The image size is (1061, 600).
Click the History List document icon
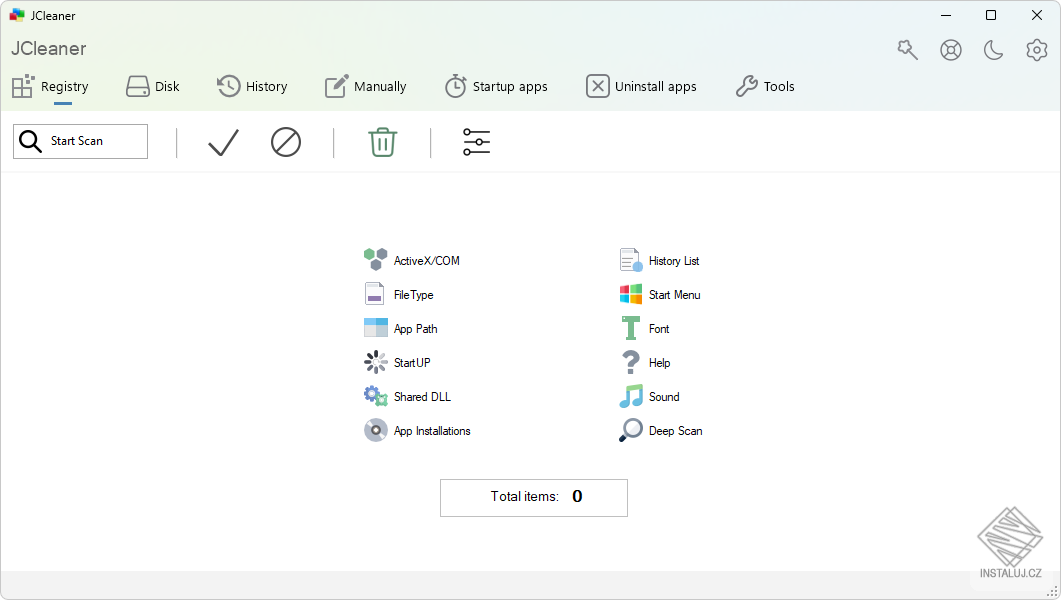click(631, 260)
